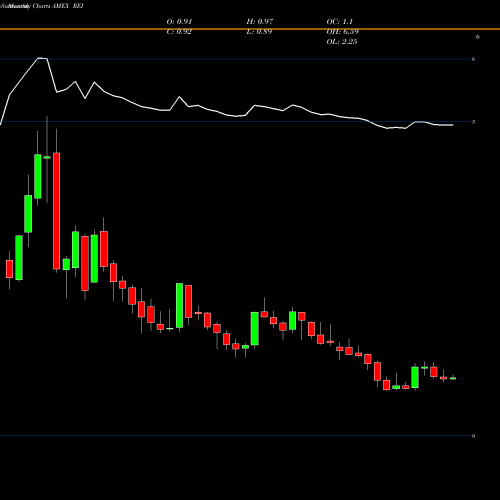The image size is (500, 500).
Task: Click the '0' price axis label at bottom
Action: [473, 436]
